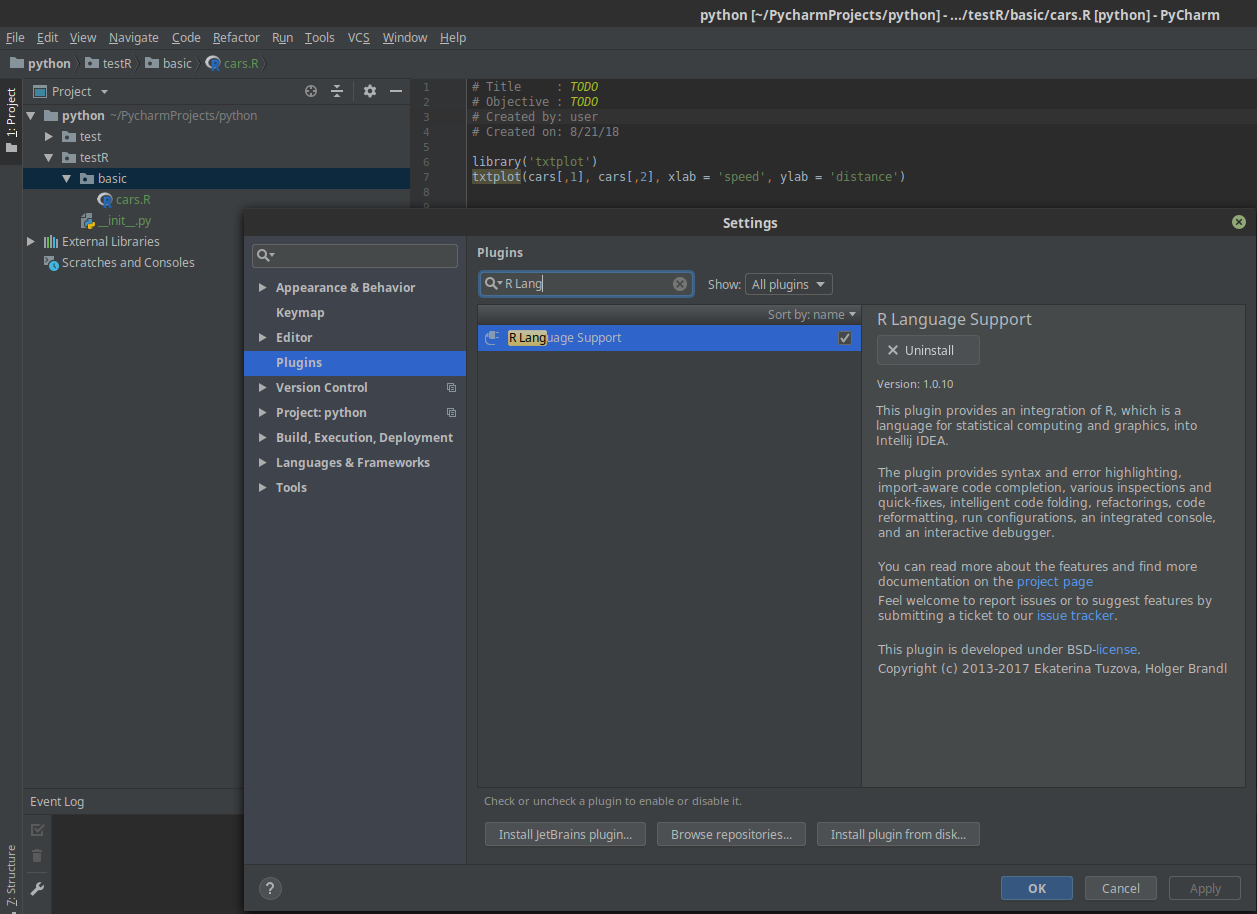Open the Sort by: name dropdown
Image resolution: width=1257 pixels, height=914 pixels.
coord(812,314)
